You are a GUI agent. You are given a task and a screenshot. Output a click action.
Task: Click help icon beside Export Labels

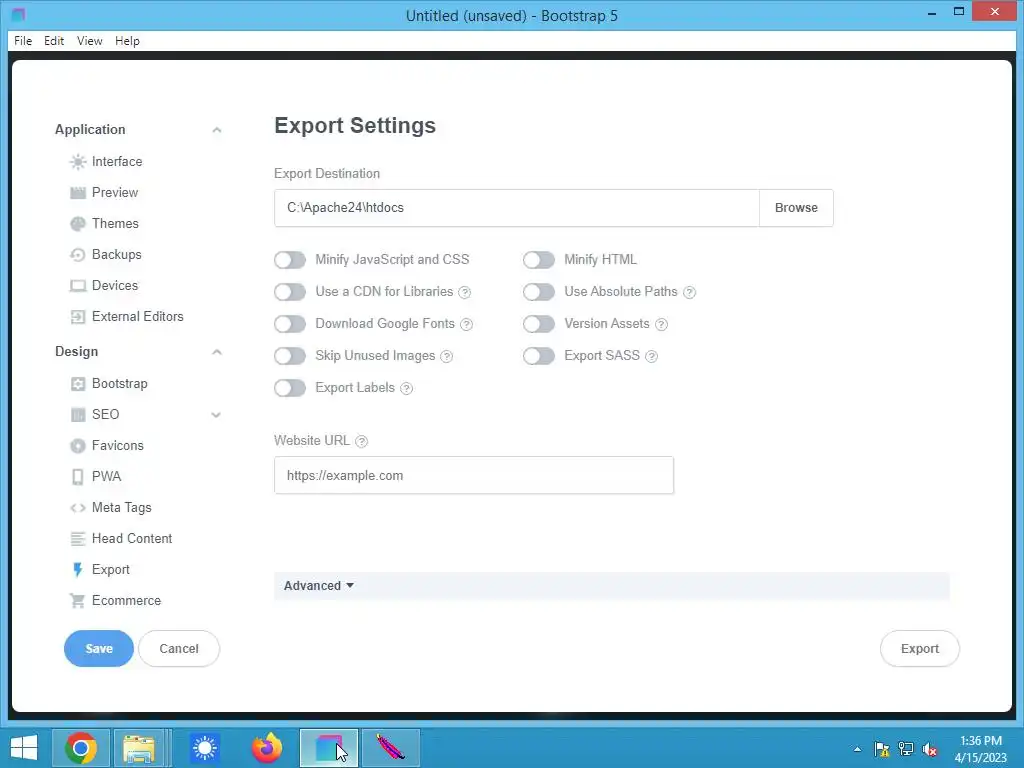pos(406,389)
